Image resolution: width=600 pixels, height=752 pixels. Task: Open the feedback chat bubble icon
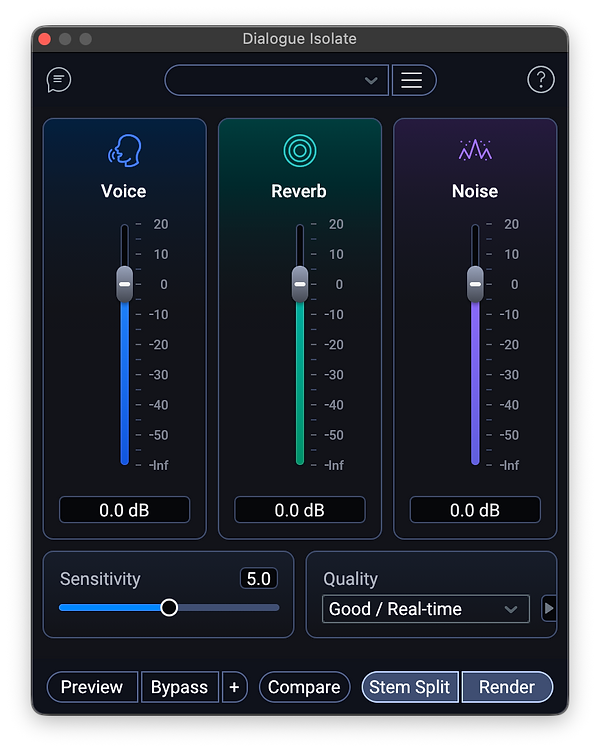(x=59, y=80)
